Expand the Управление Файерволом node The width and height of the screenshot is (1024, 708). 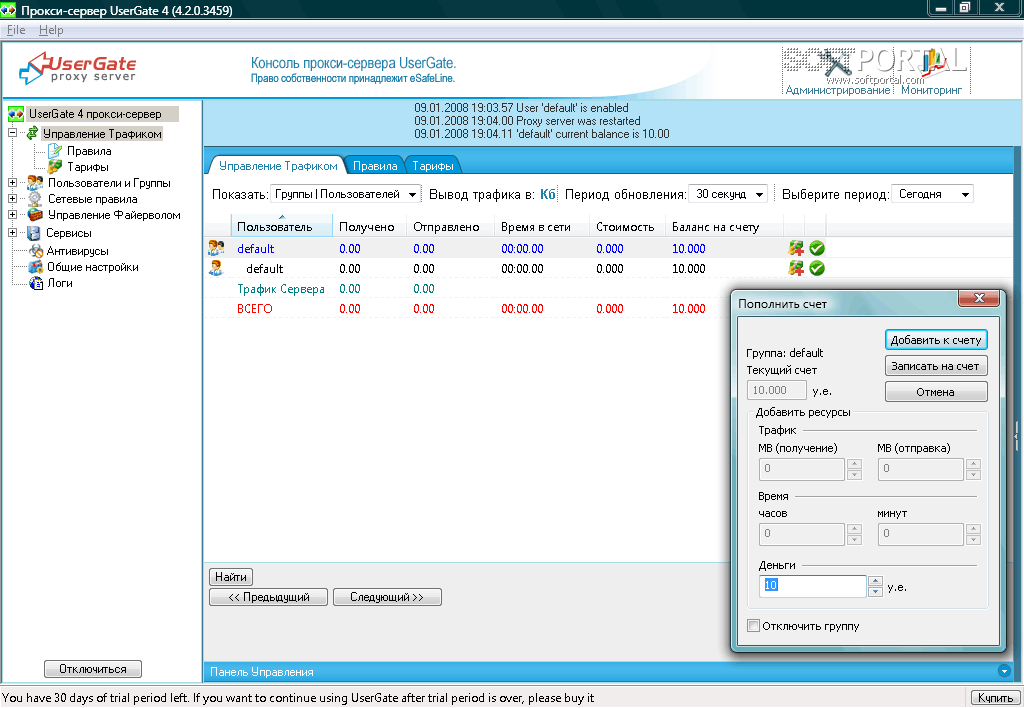pyautogui.click(x=12, y=214)
